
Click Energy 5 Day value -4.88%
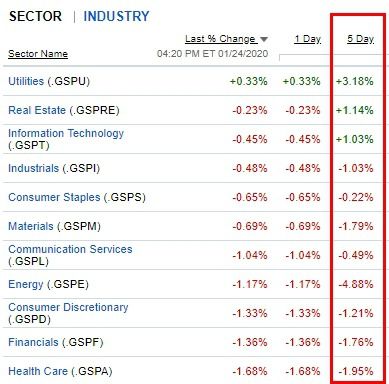[x=356, y=284]
